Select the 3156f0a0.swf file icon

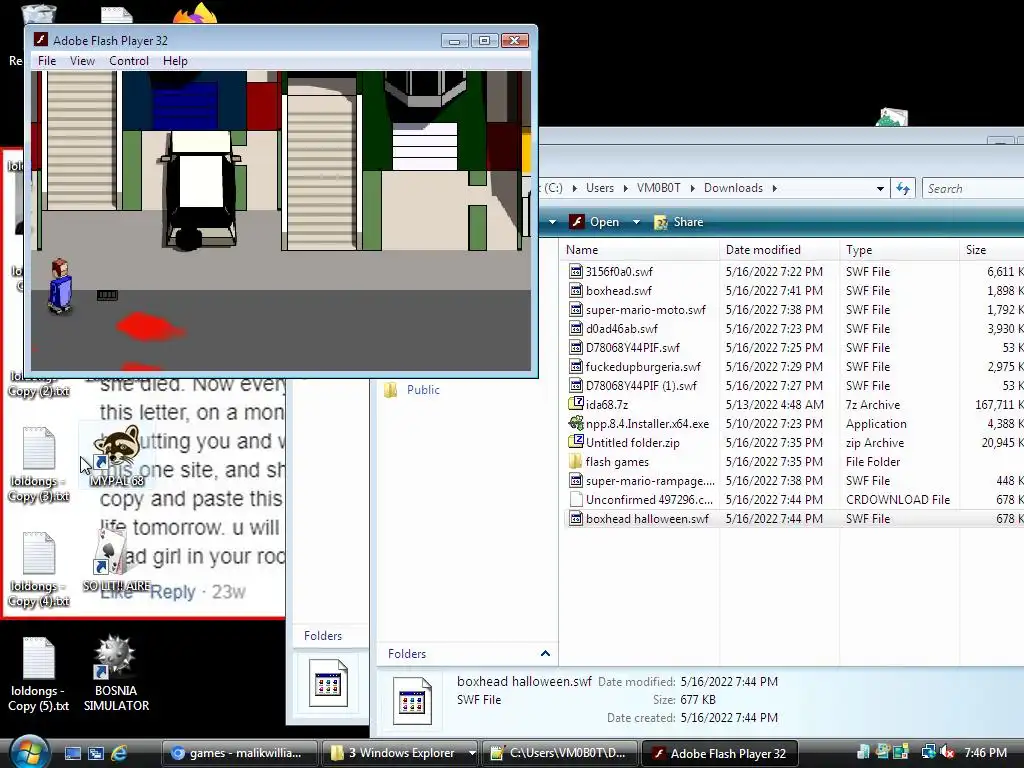pyautogui.click(x=575, y=271)
